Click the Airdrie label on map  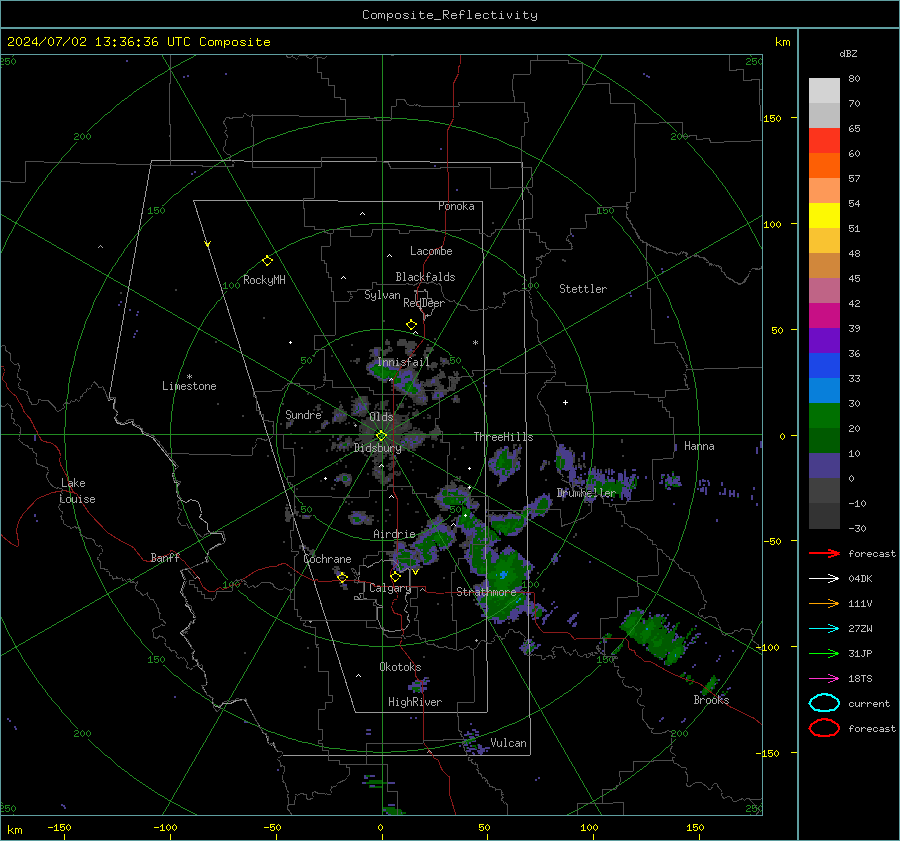point(394,534)
